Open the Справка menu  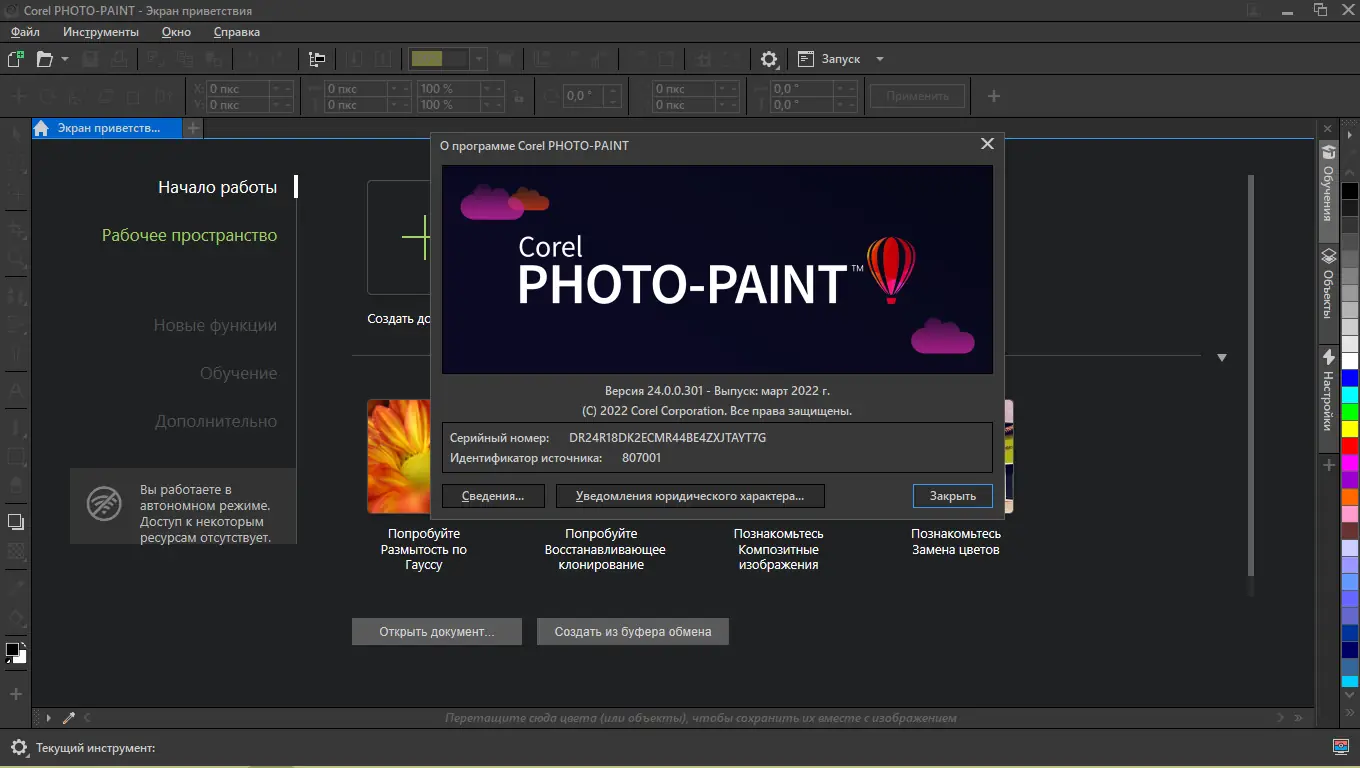(237, 32)
